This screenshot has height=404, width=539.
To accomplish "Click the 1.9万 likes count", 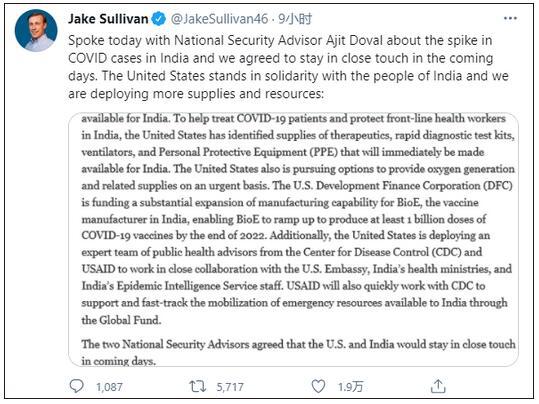I will (x=350, y=387).
